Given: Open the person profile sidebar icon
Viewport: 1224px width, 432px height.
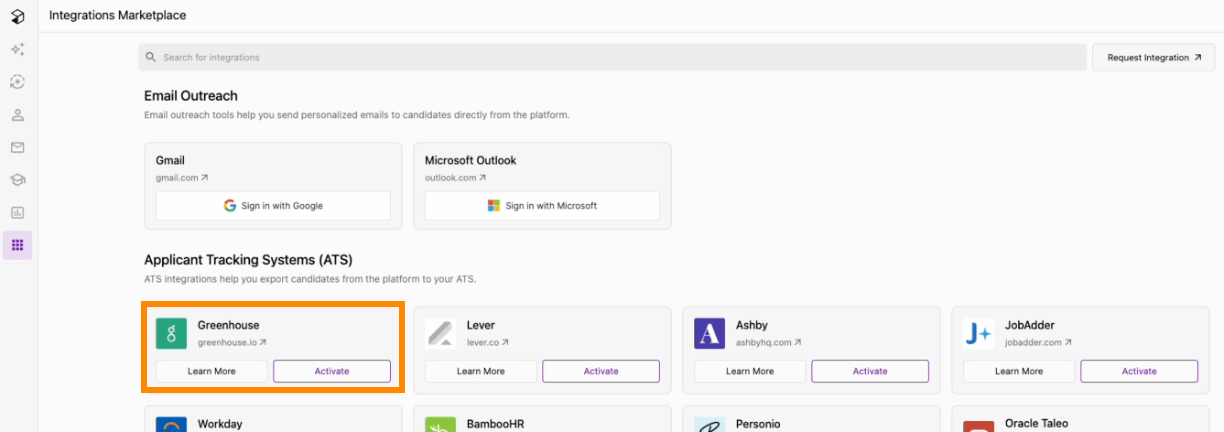Looking at the screenshot, I should [17, 115].
